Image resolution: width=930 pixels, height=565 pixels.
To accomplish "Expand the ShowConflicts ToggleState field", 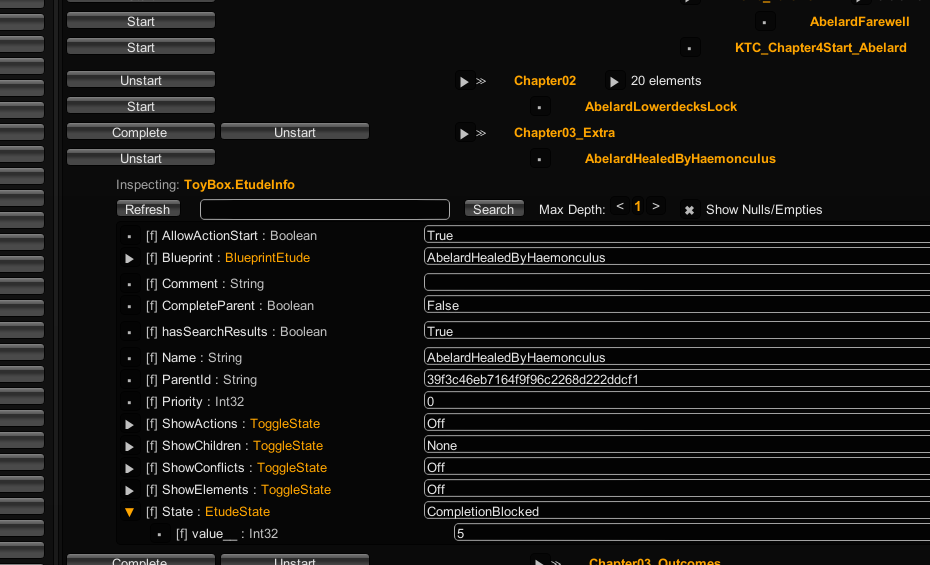I will click(x=129, y=468).
